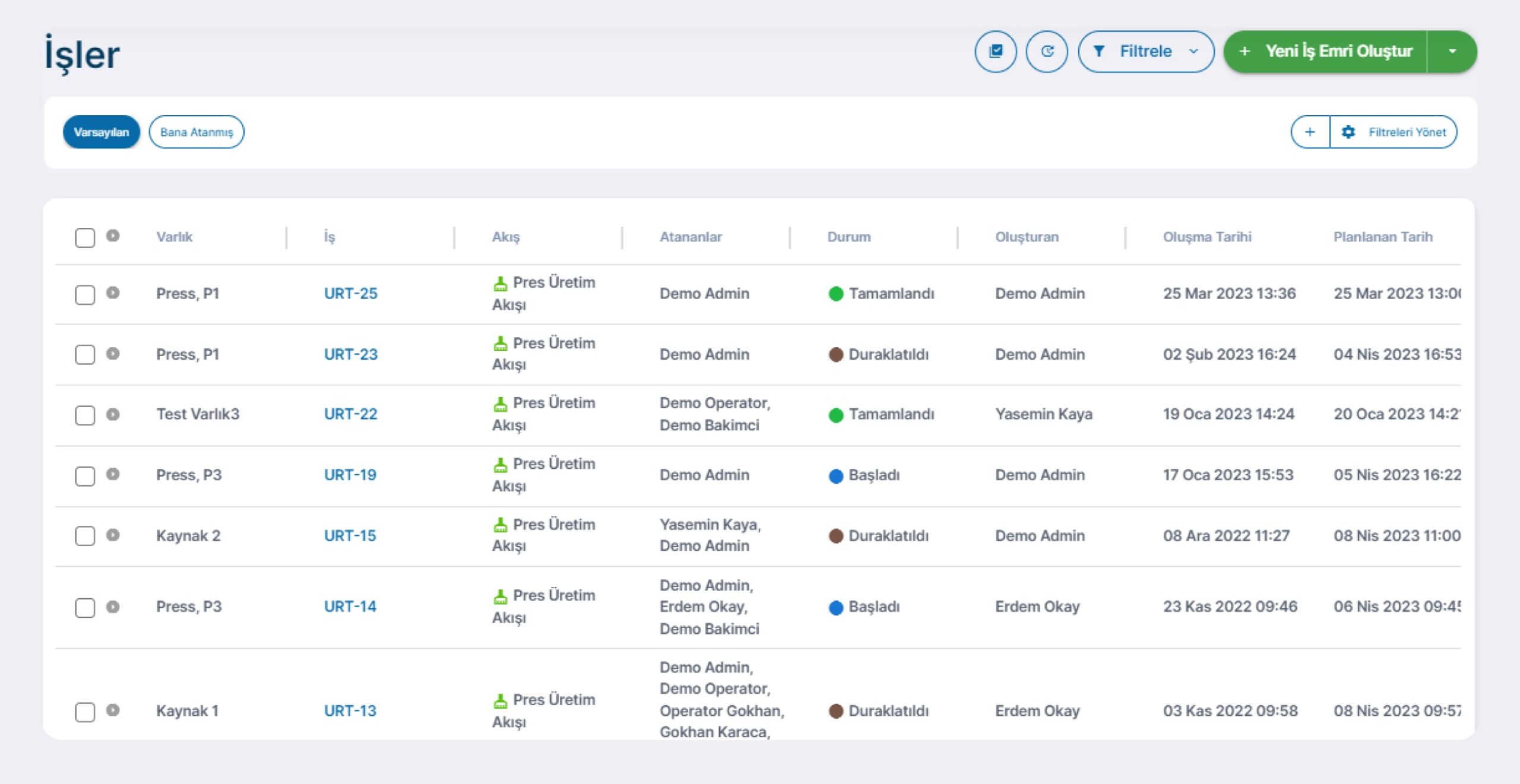The height and width of the screenshot is (784, 1520).
Task: Click Yeni İş Emri Oluştur button
Action: pos(1326,52)
